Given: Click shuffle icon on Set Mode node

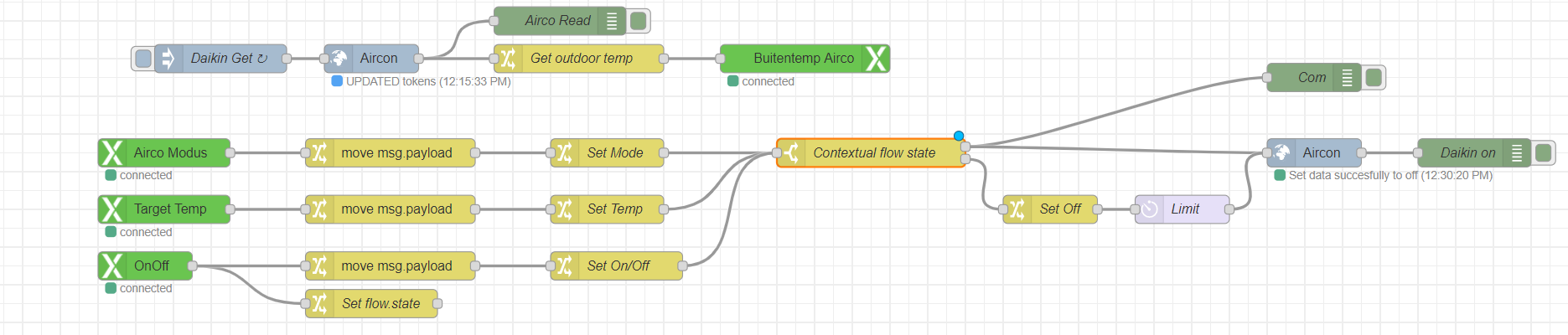Looking at the screenshot, I should tap(564, 153).
